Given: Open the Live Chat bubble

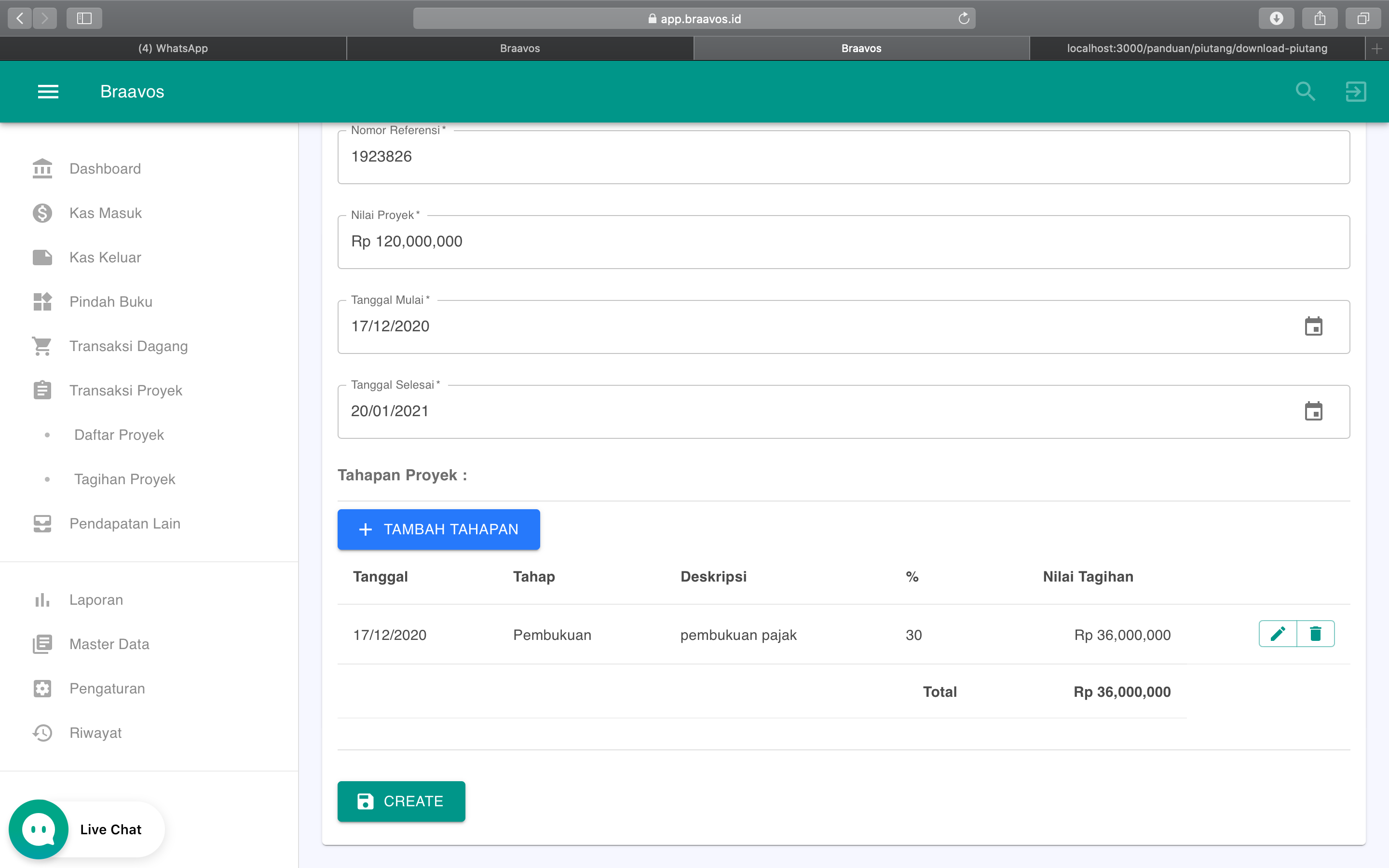Looking at the screenshot, I should pos(39,829).
